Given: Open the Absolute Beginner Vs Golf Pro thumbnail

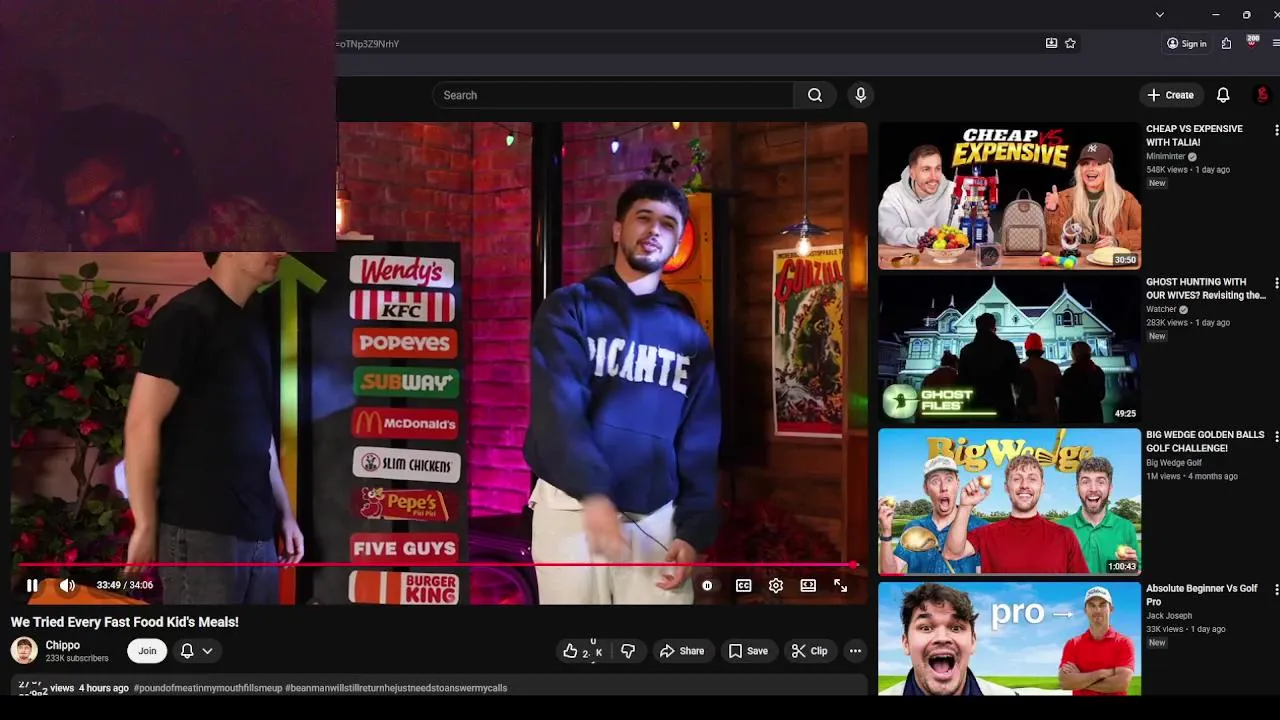Looking at the screenshot, I should pyautogui.click(x=1009, y=638).
